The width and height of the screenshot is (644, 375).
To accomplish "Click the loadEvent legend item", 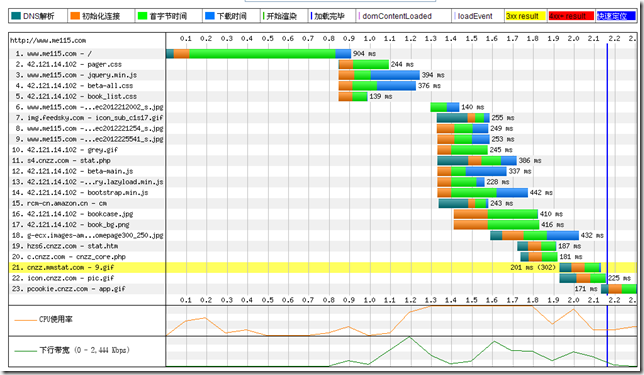I will pyautogui.click(x=473, y=16).
